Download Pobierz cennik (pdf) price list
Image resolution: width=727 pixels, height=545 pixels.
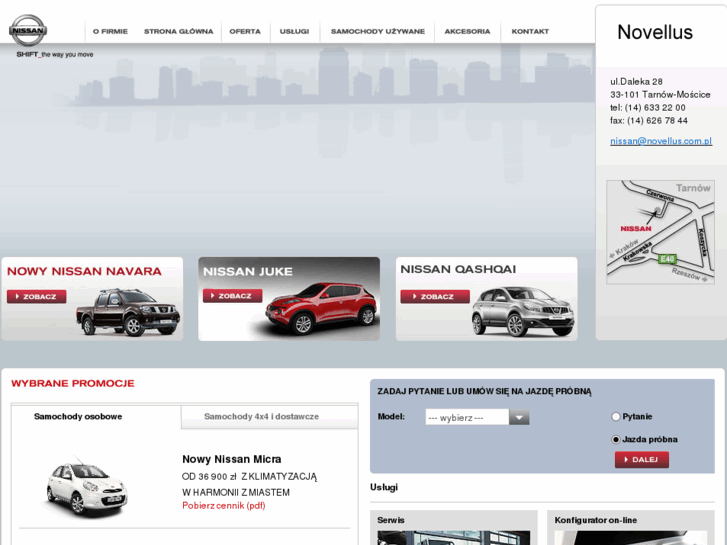[223, 506]
